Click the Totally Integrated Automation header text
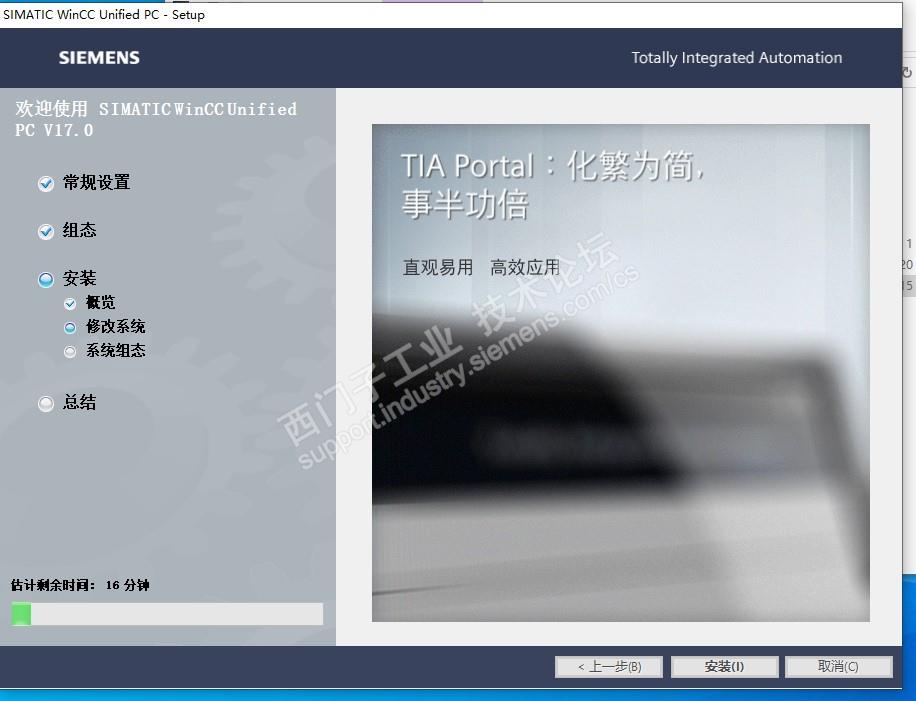Image resolution: width=916 pixels, height=701 pixels. 737,58
